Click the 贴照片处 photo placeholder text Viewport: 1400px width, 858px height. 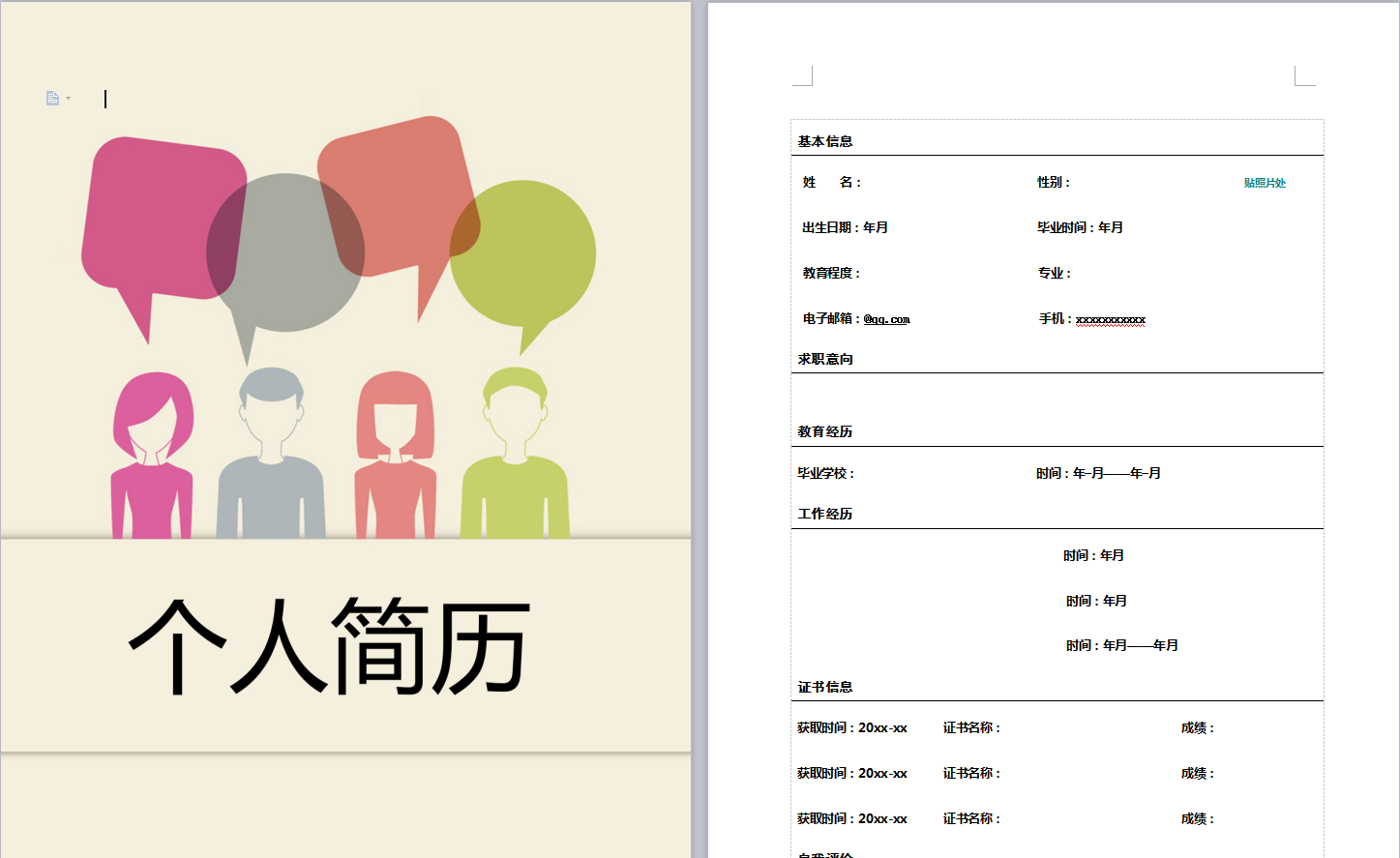[x=1265, y=183]
